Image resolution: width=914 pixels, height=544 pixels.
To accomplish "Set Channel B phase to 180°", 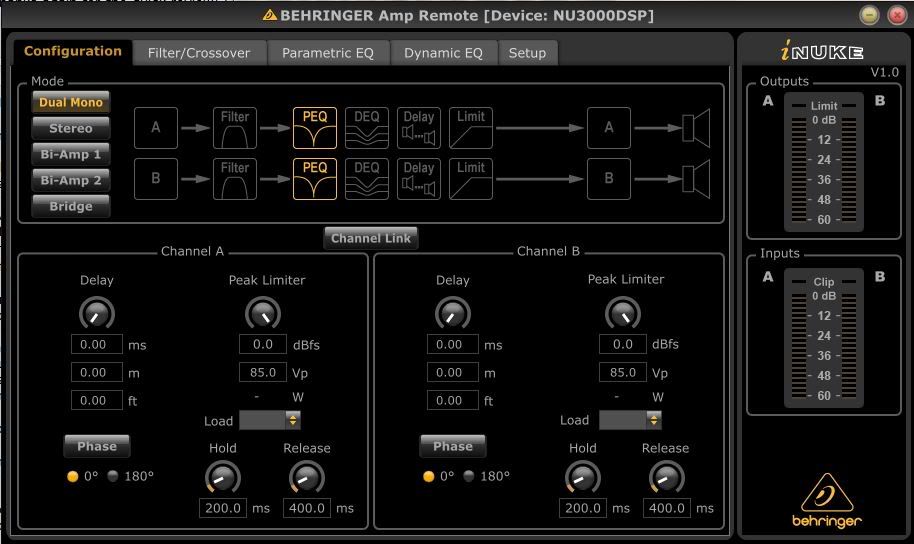I will click(469, 476).
